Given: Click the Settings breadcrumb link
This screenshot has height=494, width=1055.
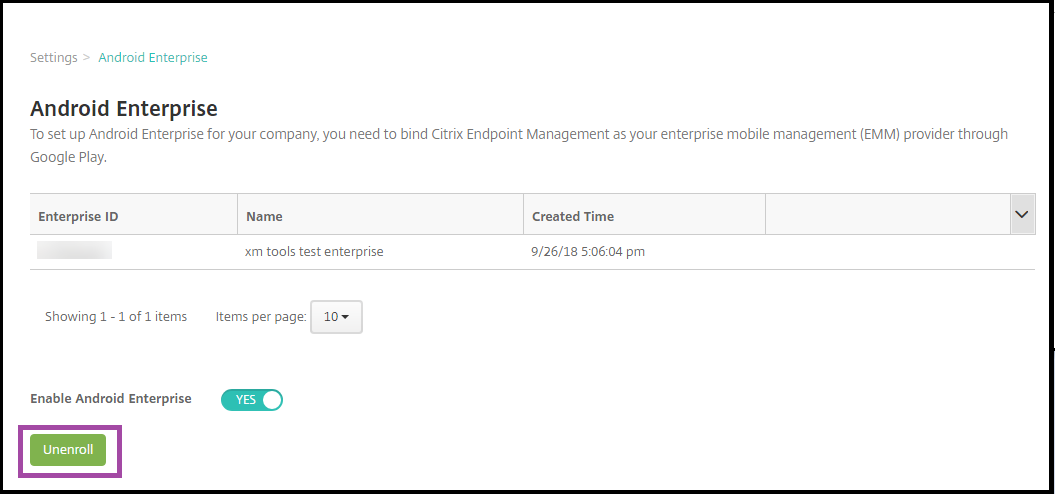Looking at the screenshot, I should pyautogui.click(x=53, y=58).
